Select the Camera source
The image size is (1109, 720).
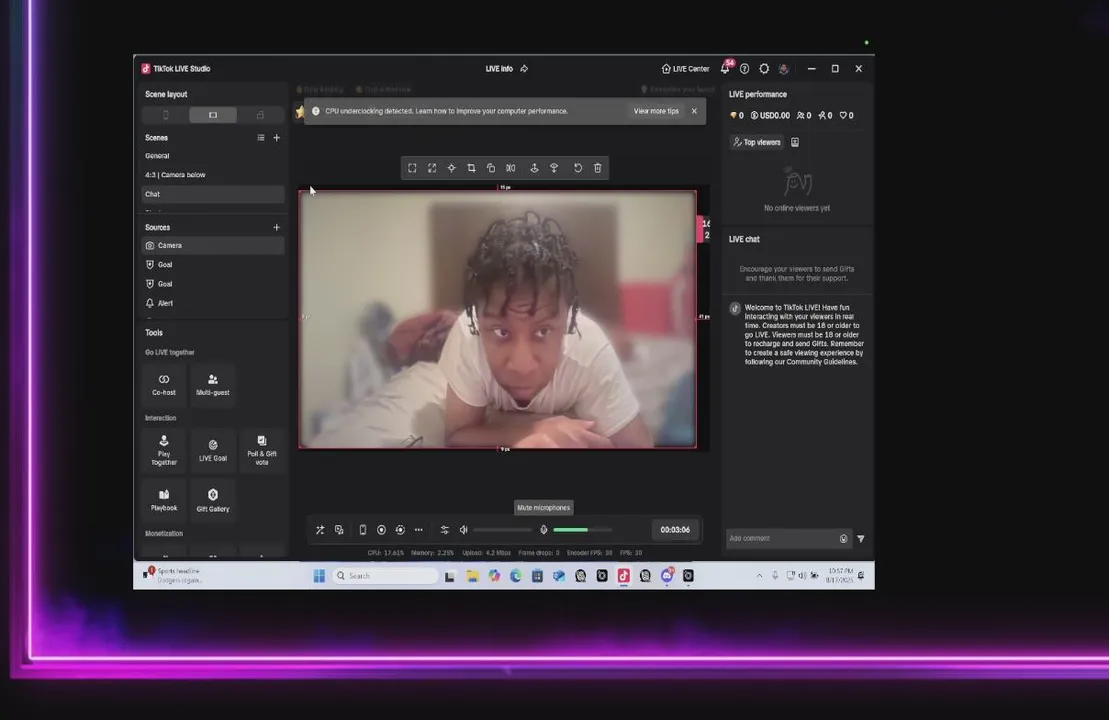pyautogui.click(x=213, y=245)
